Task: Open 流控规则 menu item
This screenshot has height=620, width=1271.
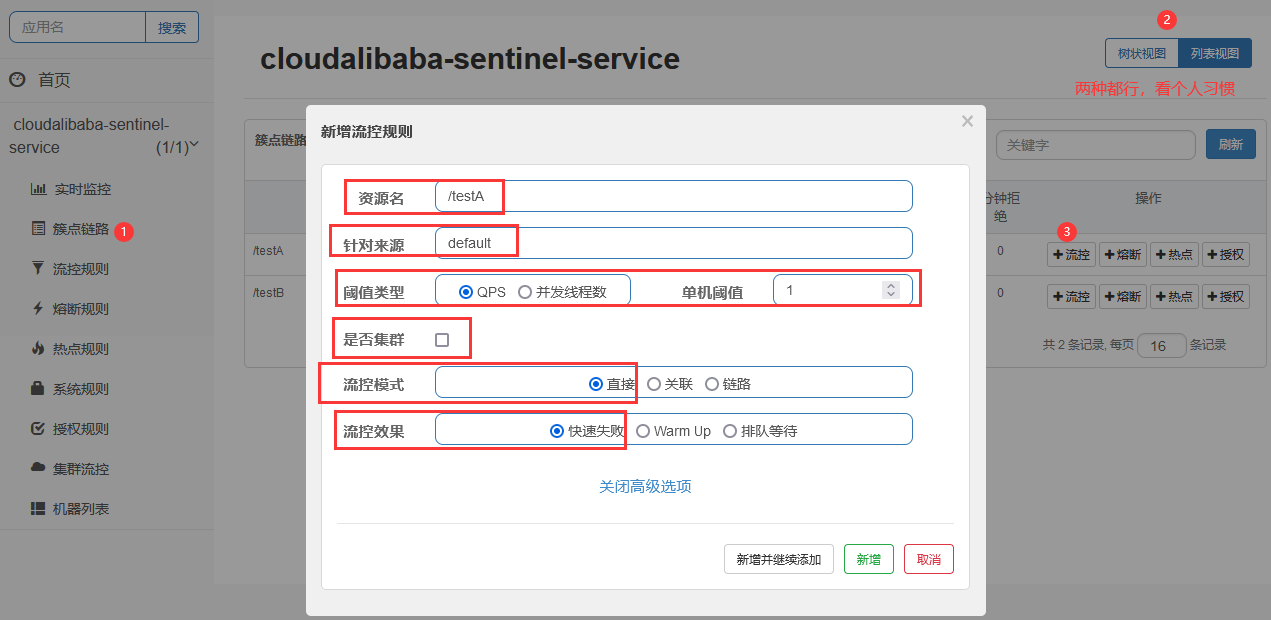Action: coord(81,269)
